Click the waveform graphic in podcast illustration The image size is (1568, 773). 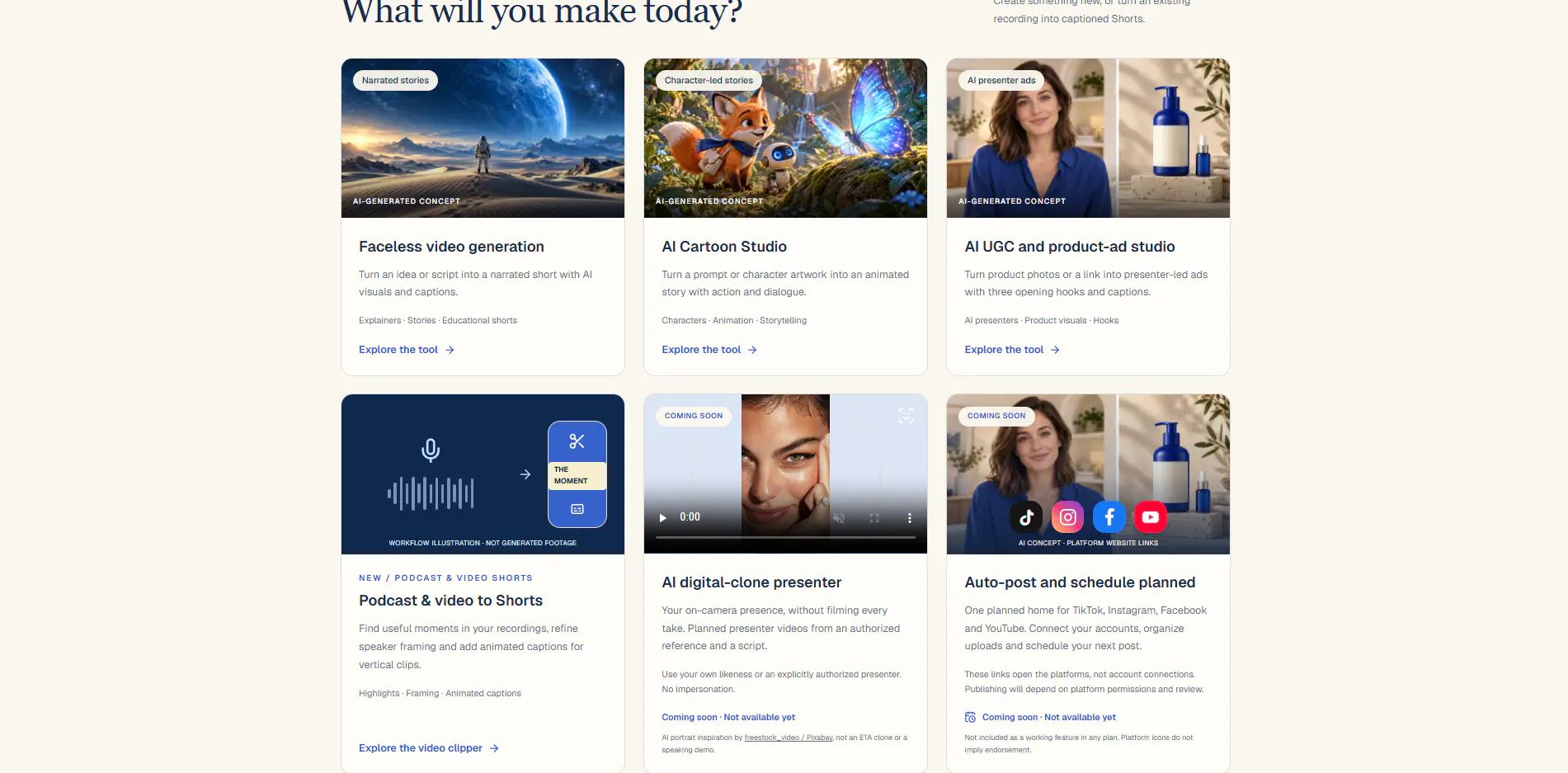431,493
